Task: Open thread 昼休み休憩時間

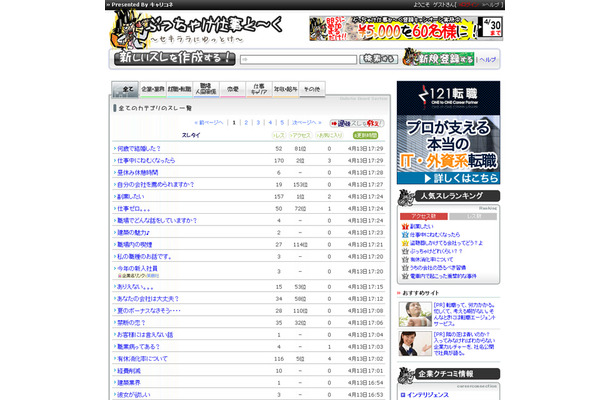Action: click(138, 172)
